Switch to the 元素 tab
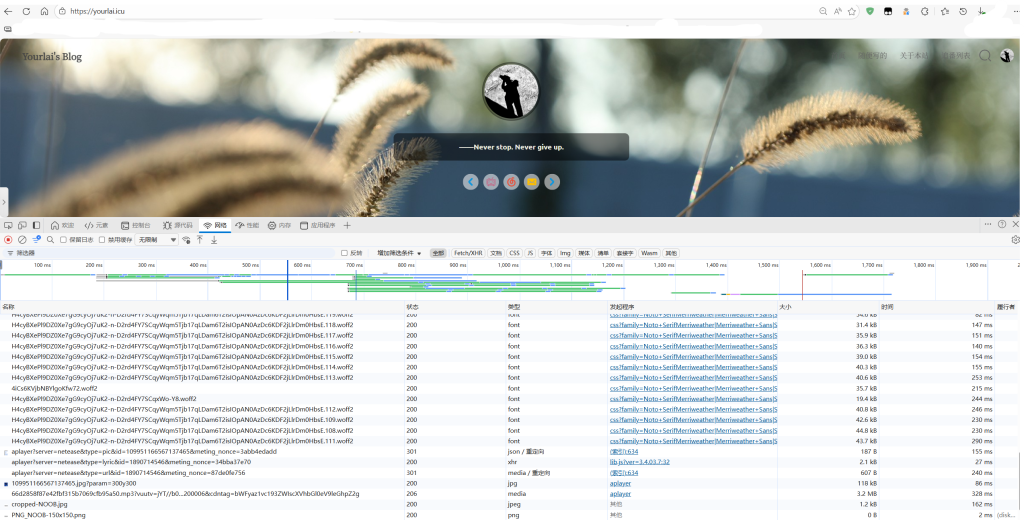Image resolution: width=1024 pixels, height=520 pixels. click(96, 226)
